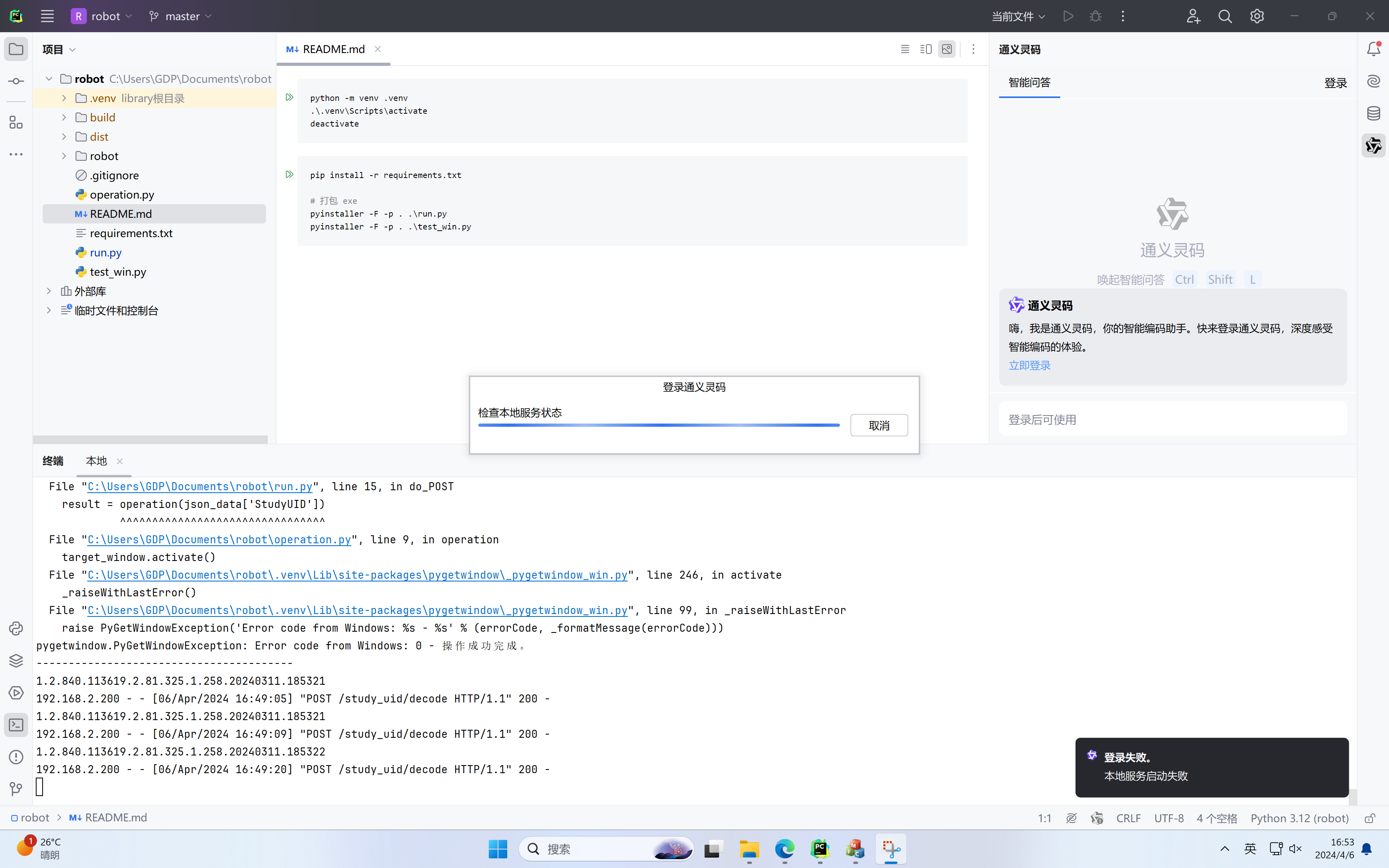Viewport: 1389px width, 868px height.
Task: Open Search Everywhere magnifier
Action: click(1225, 16)
